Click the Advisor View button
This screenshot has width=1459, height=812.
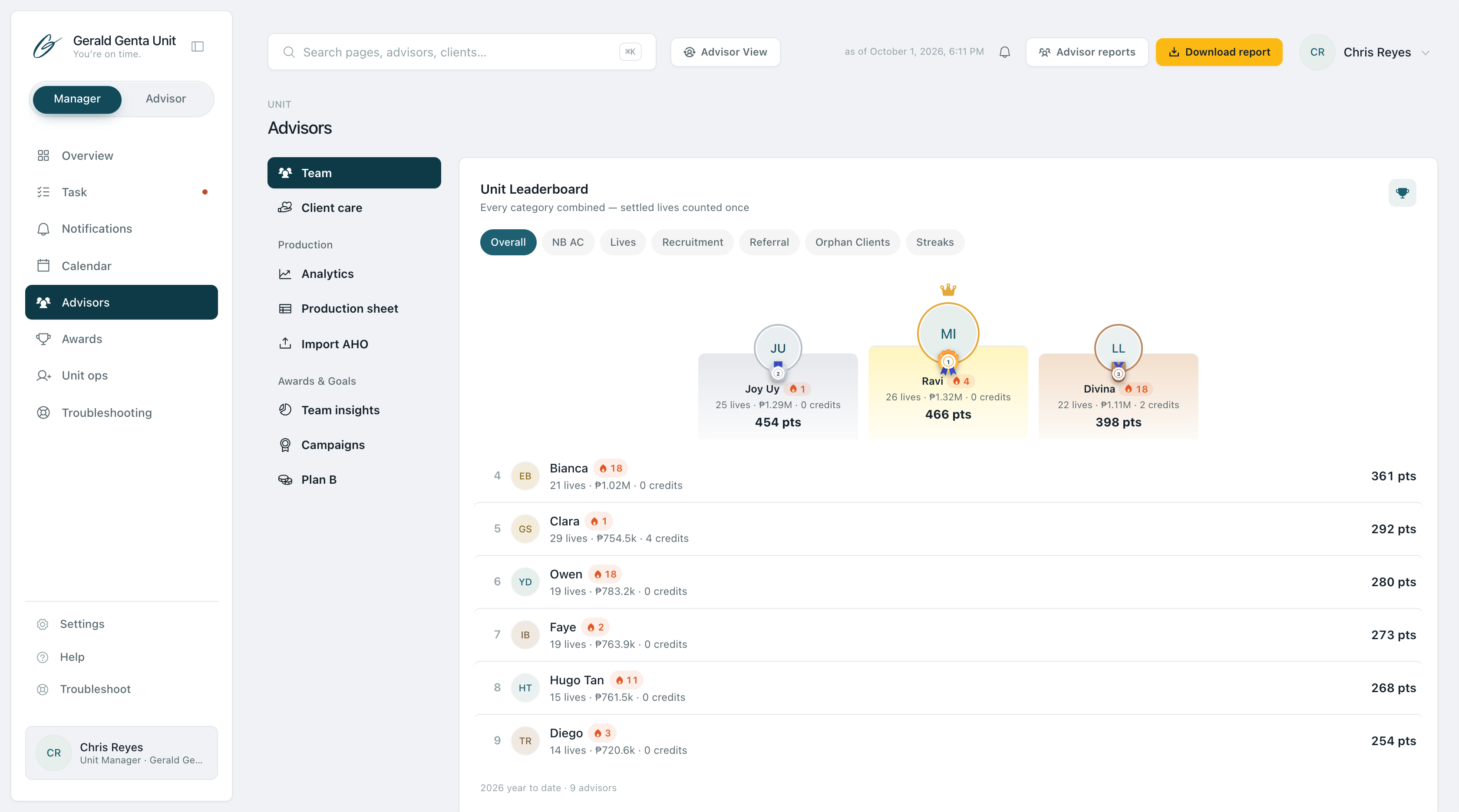(x=725, y=52)
